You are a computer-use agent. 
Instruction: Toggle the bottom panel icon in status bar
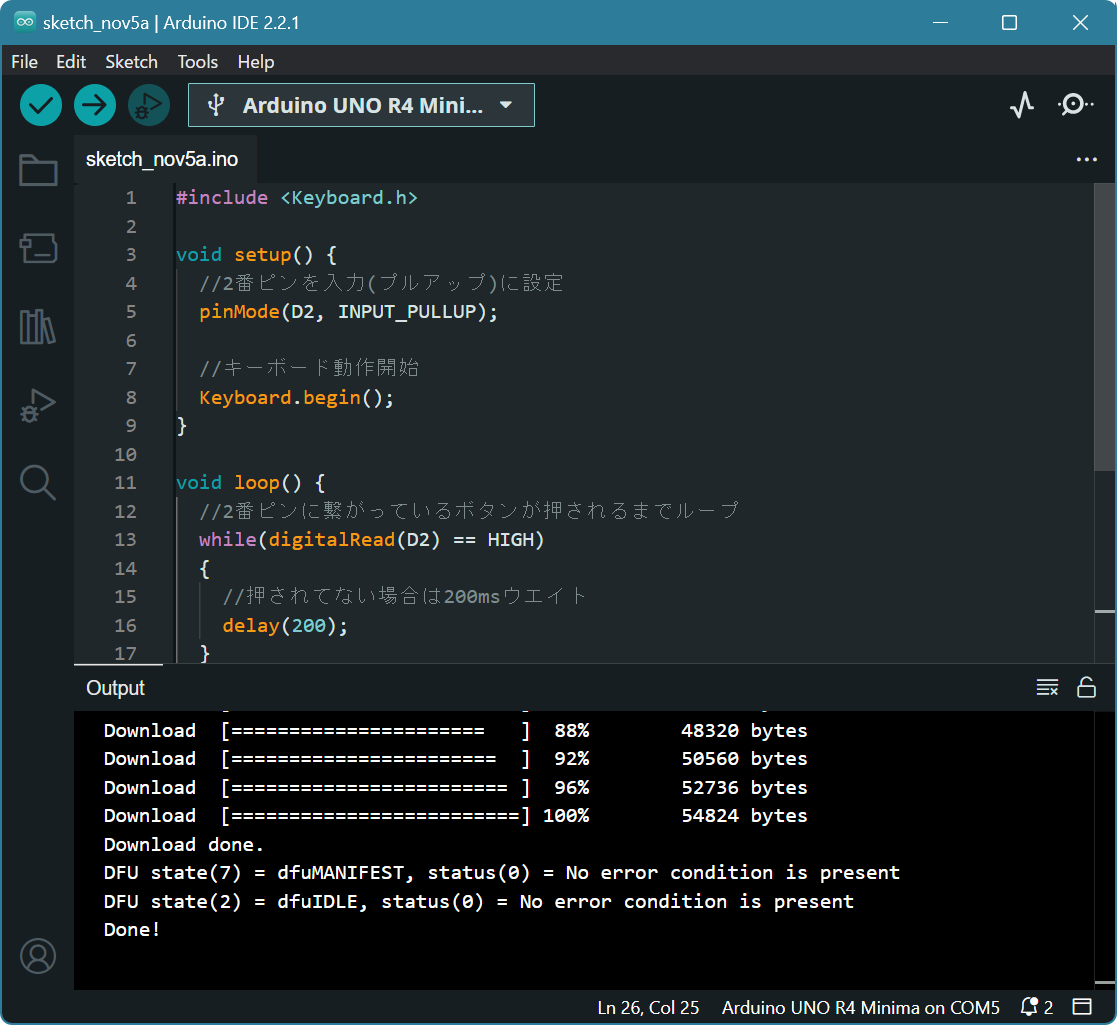[x=1082, y=1006]
